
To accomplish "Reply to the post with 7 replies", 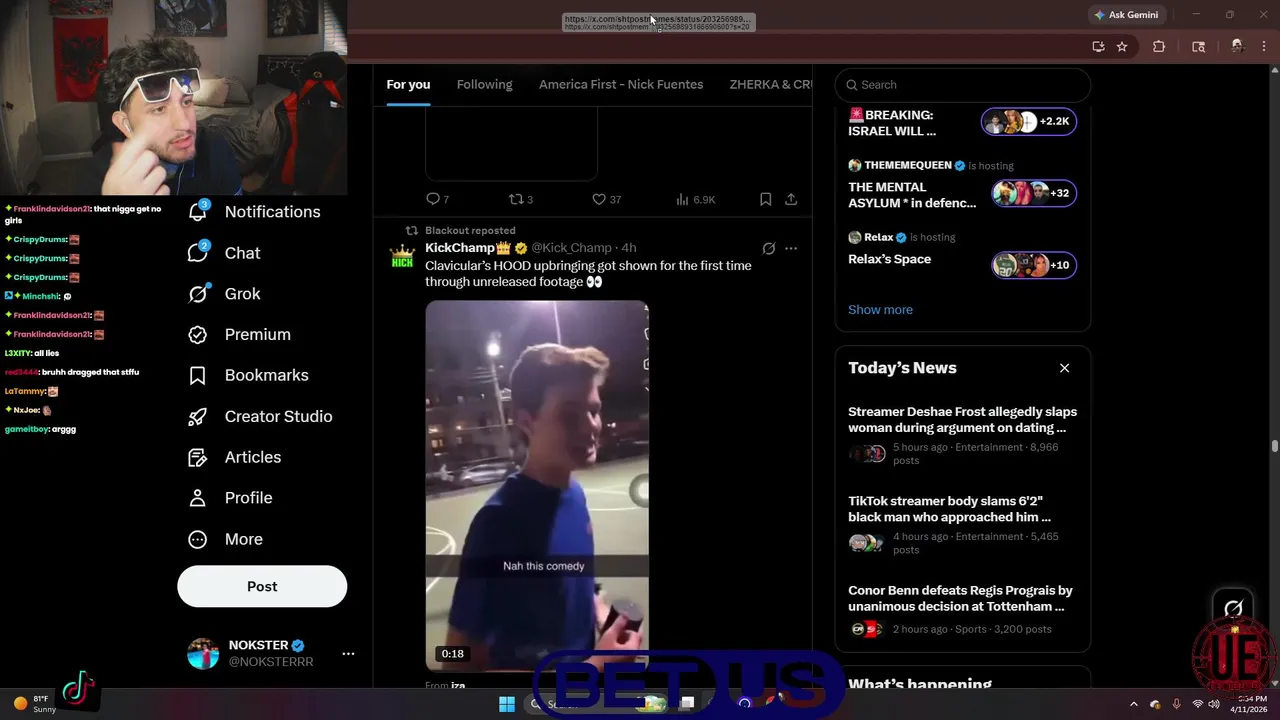I will (x=437, y=199).
